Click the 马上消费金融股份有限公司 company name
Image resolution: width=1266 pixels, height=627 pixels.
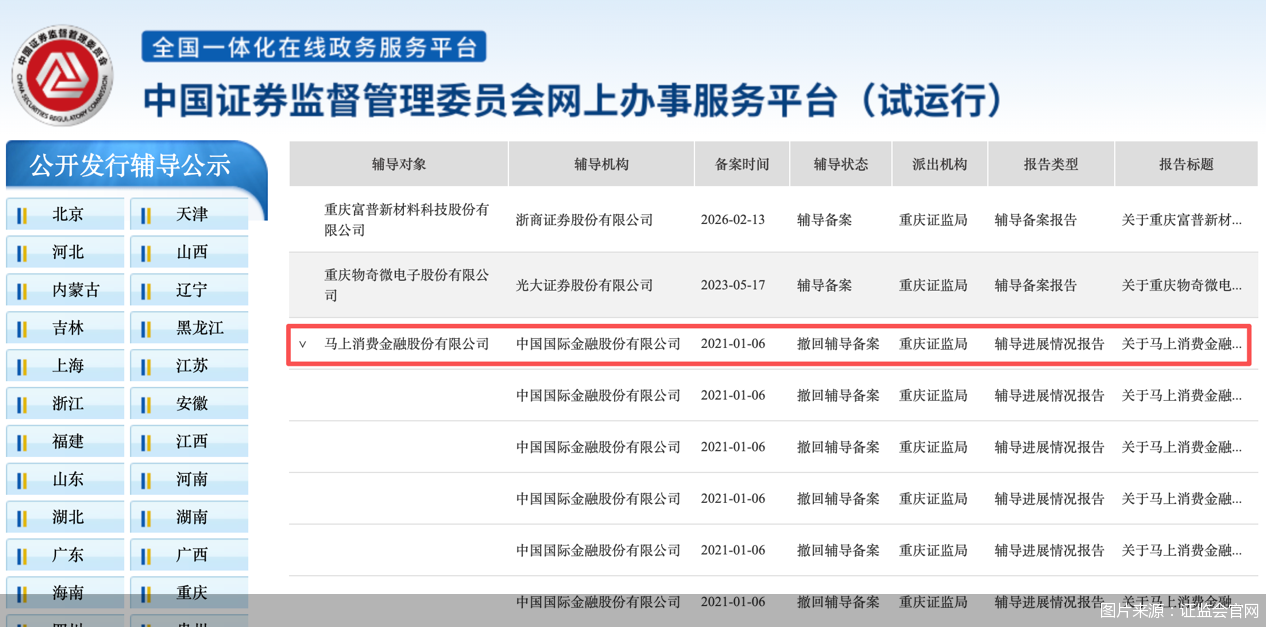point(407,344)
